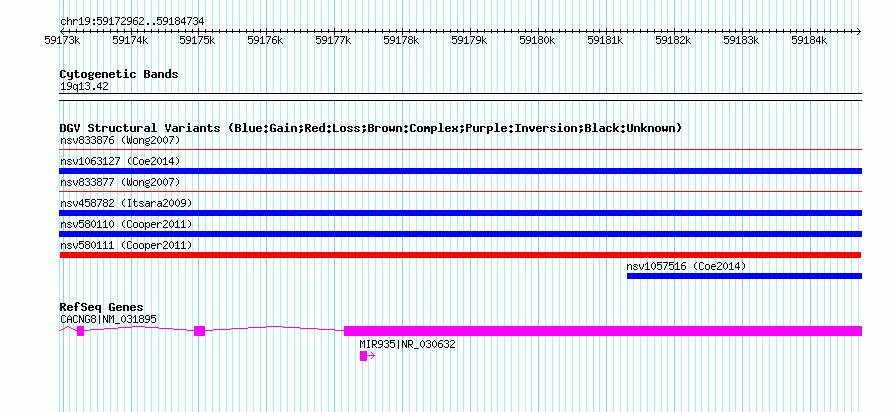Click the second CACNG8 exon box
The height and width of the screenshot is (412, 890).
199,331
